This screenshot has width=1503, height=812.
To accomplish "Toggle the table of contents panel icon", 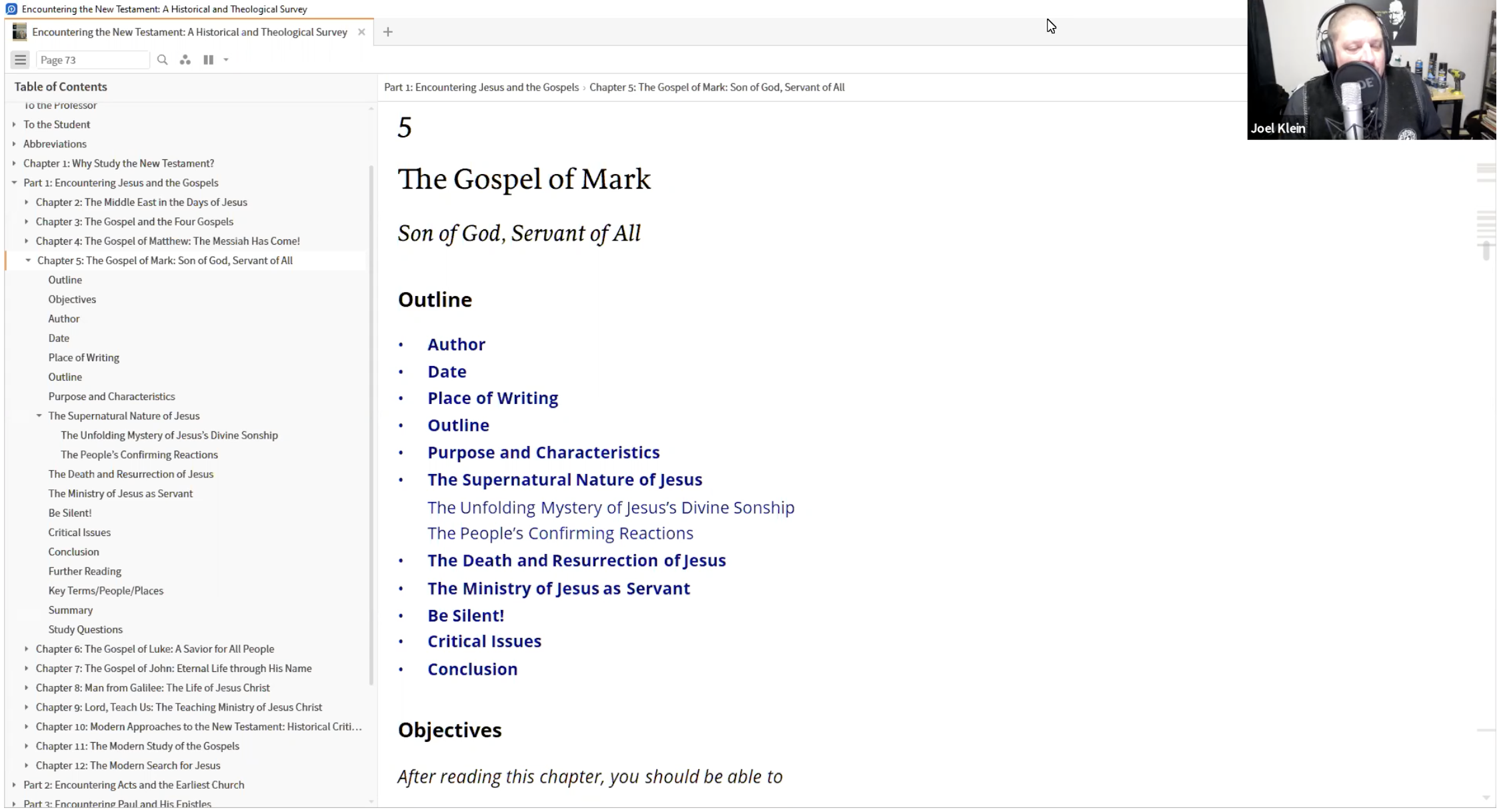I will click(x=20, y=60).
